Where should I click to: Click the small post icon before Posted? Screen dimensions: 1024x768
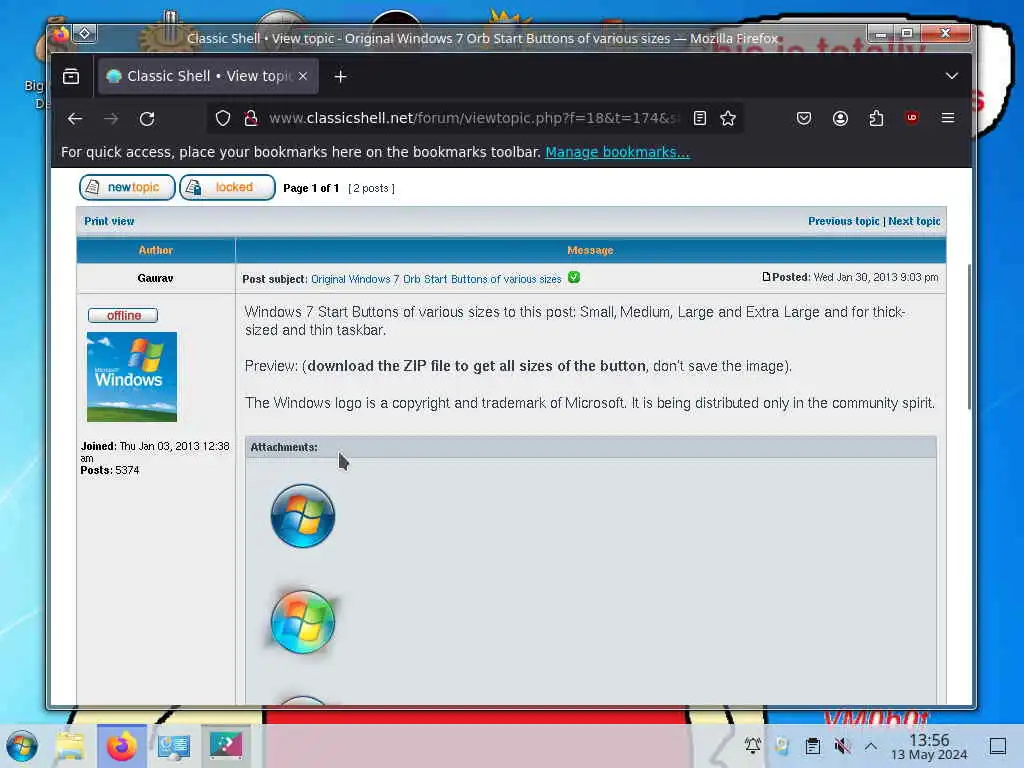click(766, 277)
